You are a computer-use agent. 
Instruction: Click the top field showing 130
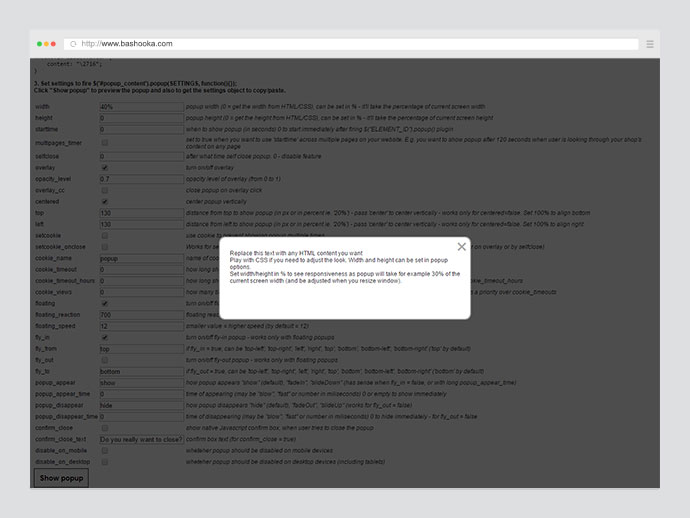pos(141,213)
